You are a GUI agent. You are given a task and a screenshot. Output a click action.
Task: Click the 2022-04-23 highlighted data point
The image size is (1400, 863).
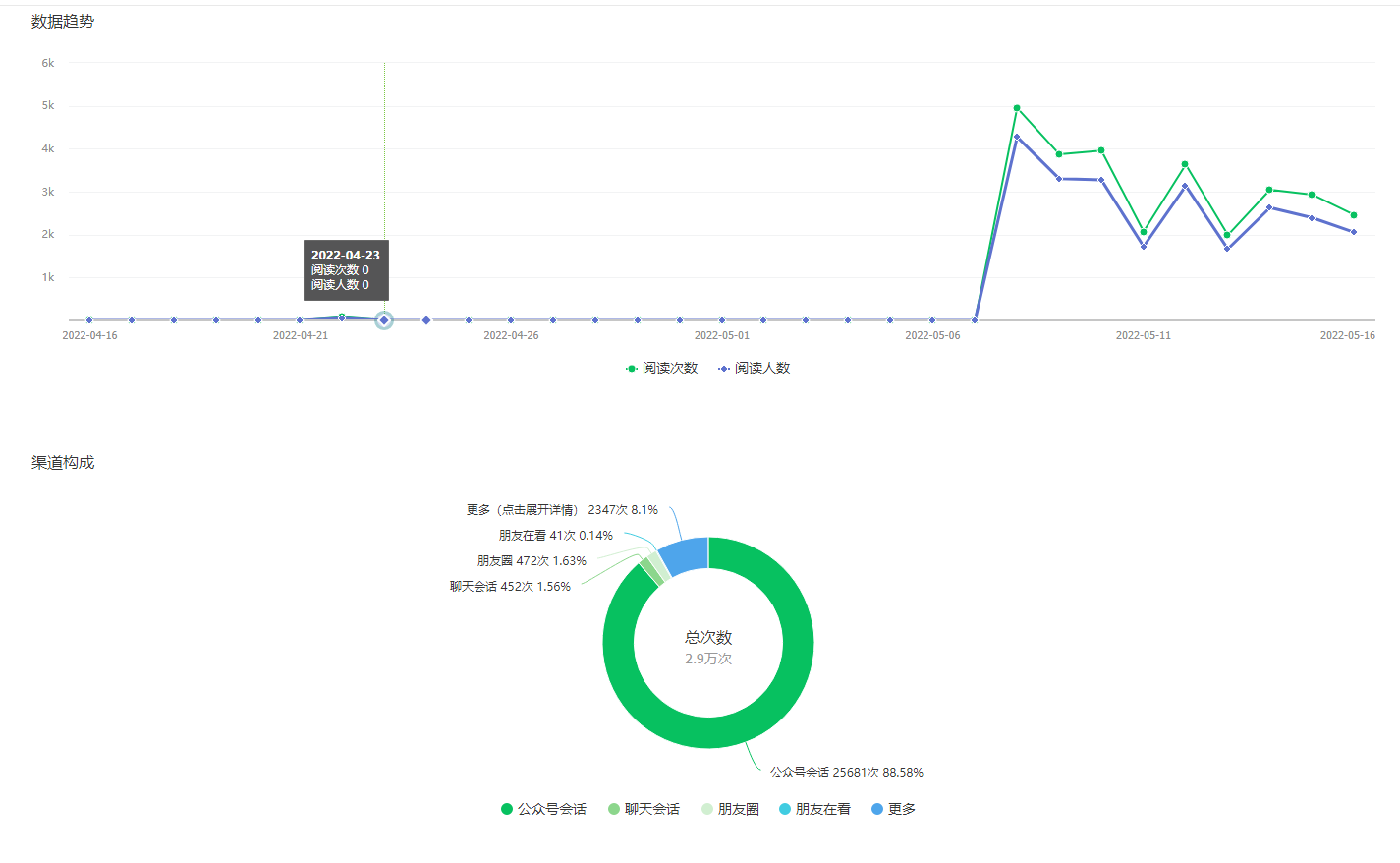(x=384, y=320)
